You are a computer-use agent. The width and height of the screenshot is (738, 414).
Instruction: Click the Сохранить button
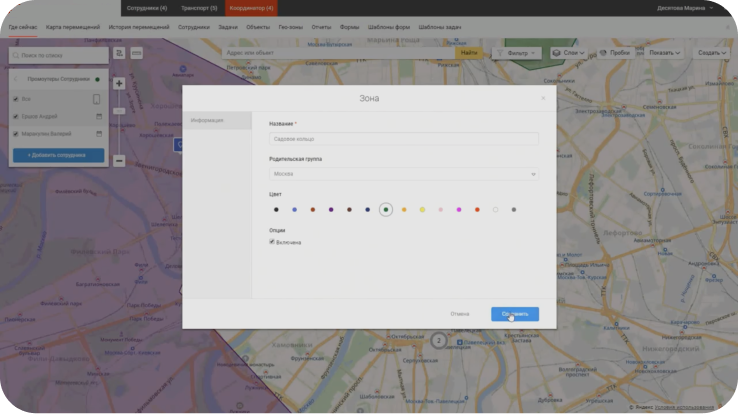pyautogui.click(x=514, y=314)
